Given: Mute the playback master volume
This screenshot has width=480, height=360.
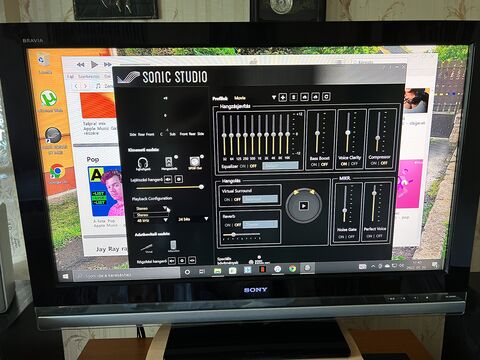Looking at the screenshot, I should (168, 179).
